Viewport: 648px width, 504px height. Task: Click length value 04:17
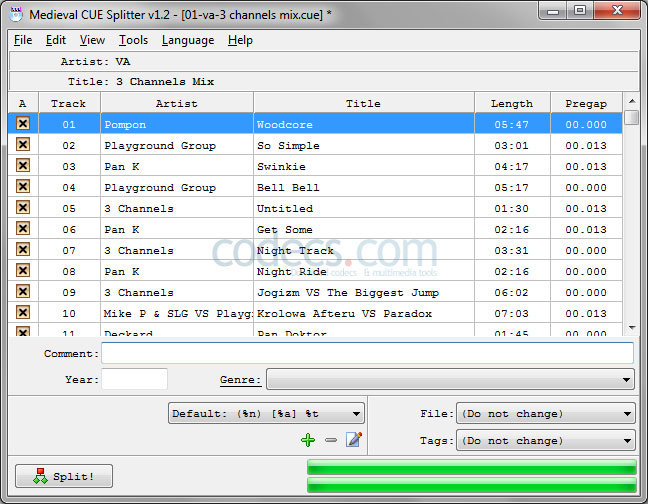click(x=512, y=166)
